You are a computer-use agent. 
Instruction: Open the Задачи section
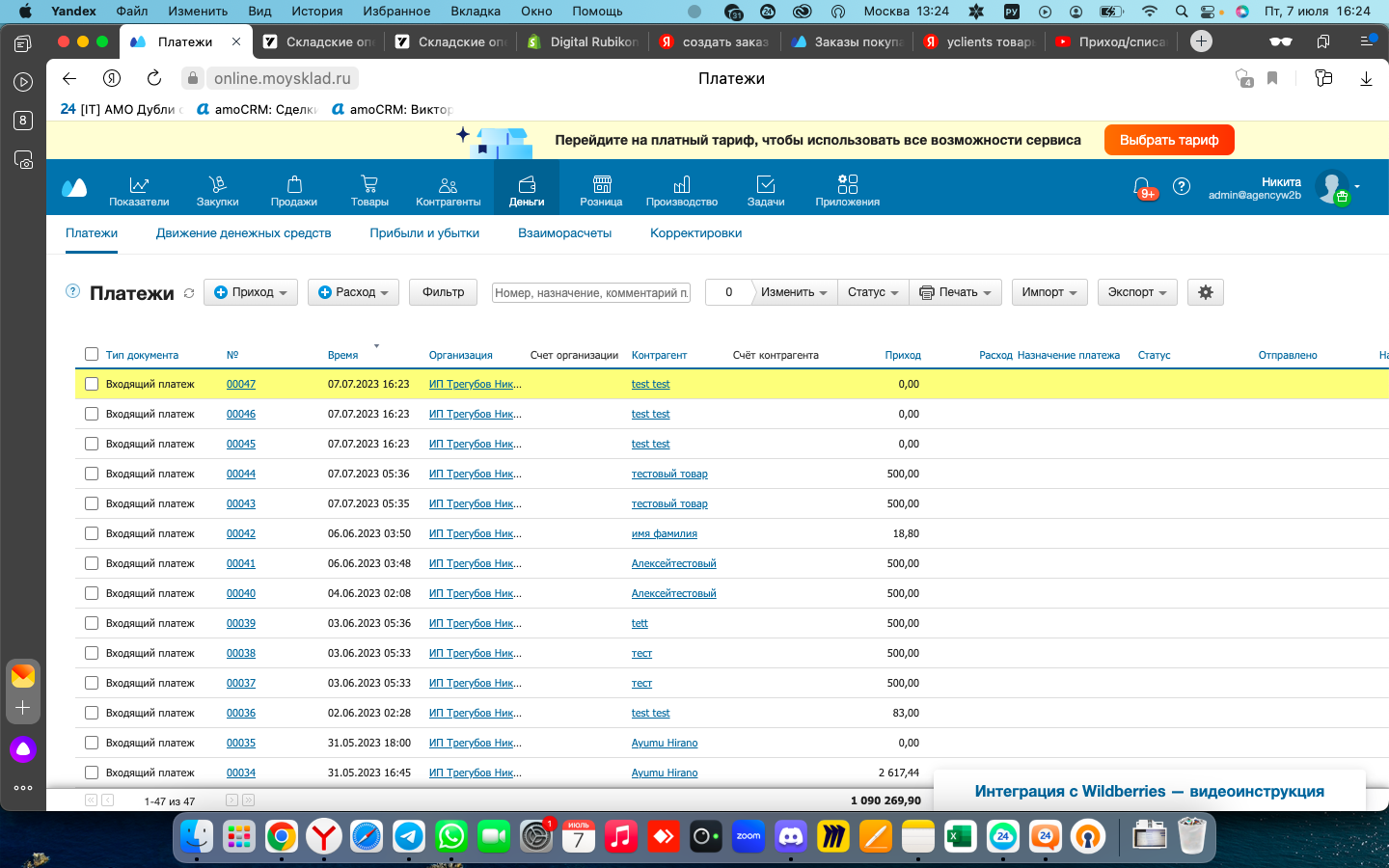click(x=766, y=190)
